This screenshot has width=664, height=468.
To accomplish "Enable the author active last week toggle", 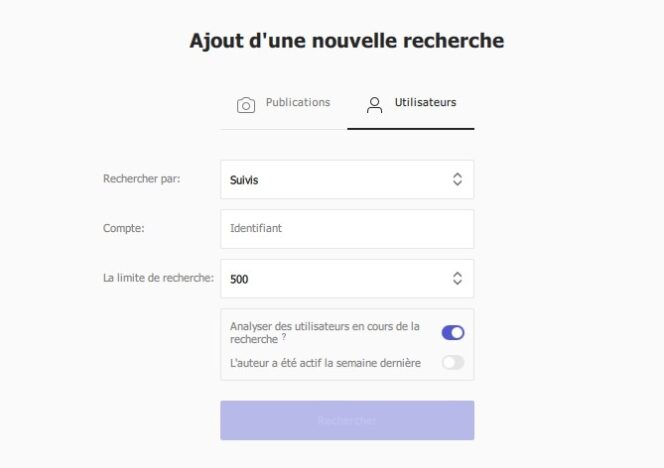I will (453, 362).
